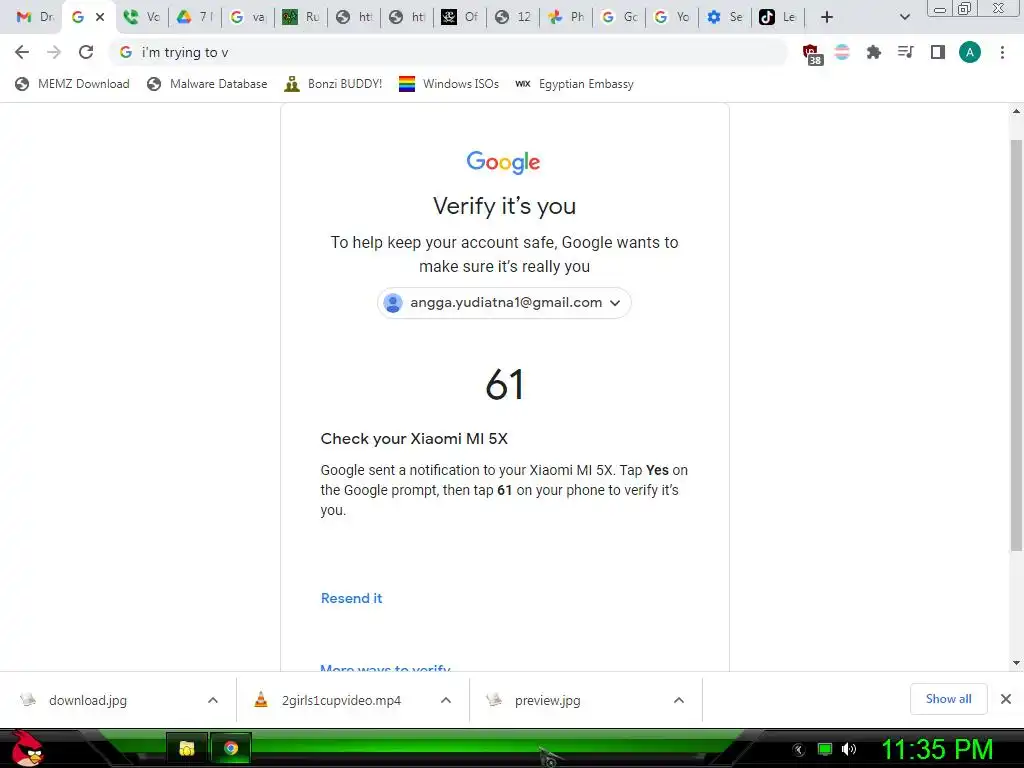
Task: Open the 2girls1cupvideo.mp4 download item
Action: [341, 700]
